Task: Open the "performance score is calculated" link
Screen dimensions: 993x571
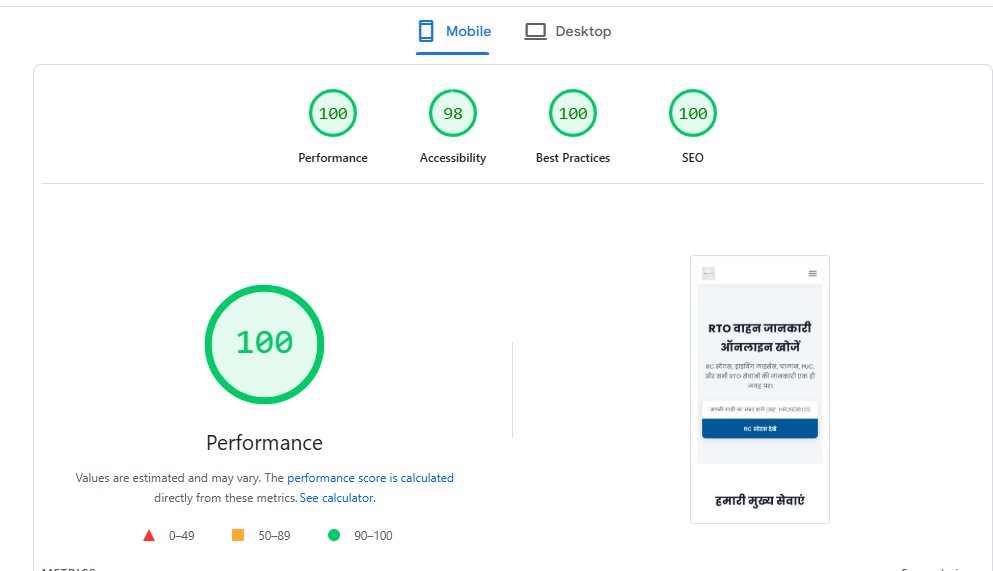Action: pos(370,478)
